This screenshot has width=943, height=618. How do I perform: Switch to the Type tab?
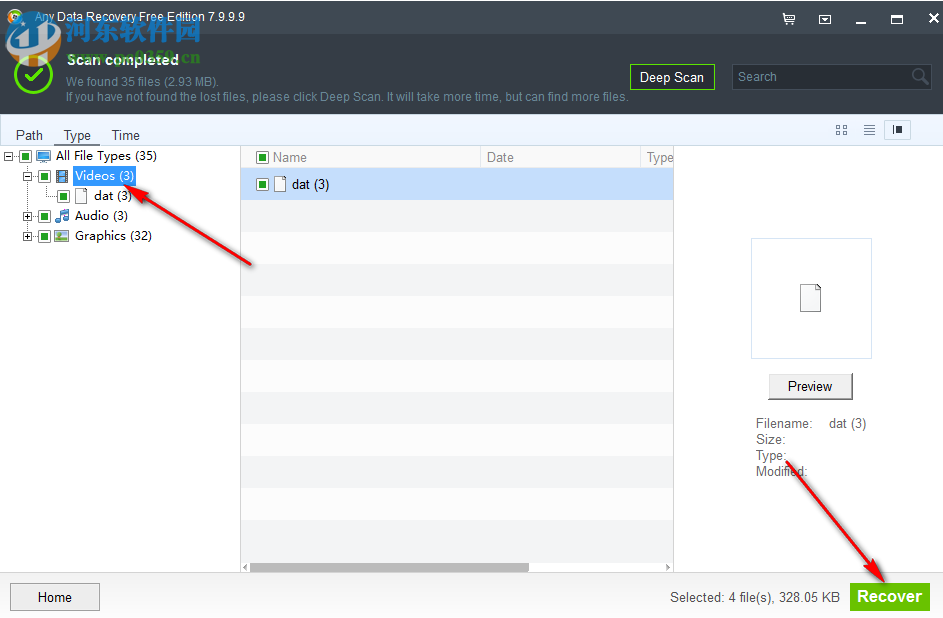[77, 135]
